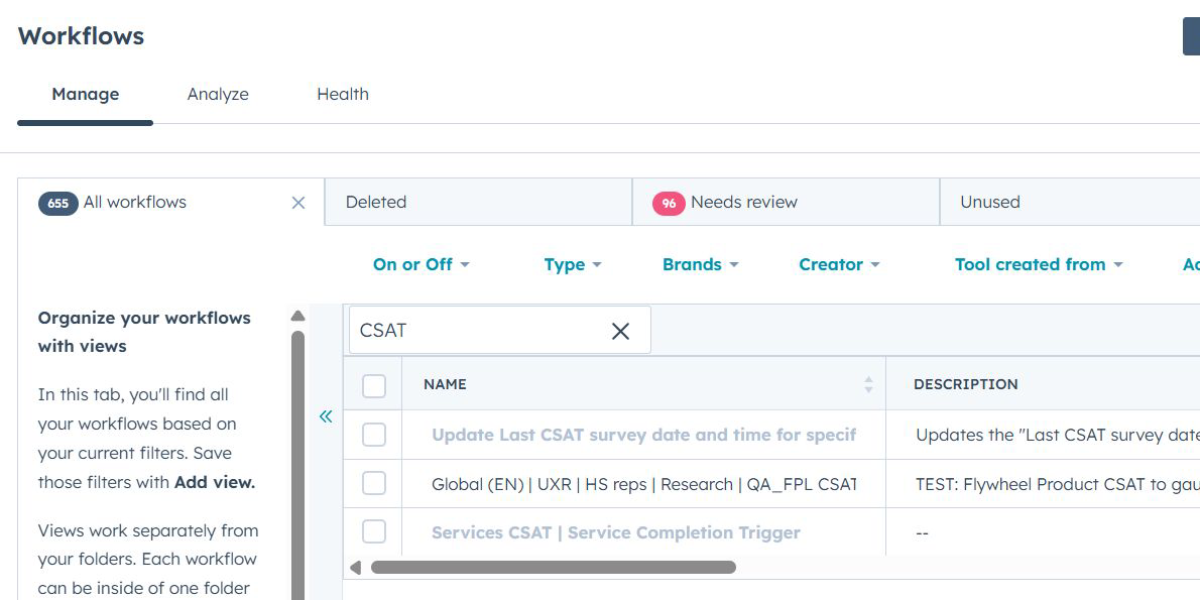Switch to the Analyze tab
1200x600 pixels.
(218, 94)
